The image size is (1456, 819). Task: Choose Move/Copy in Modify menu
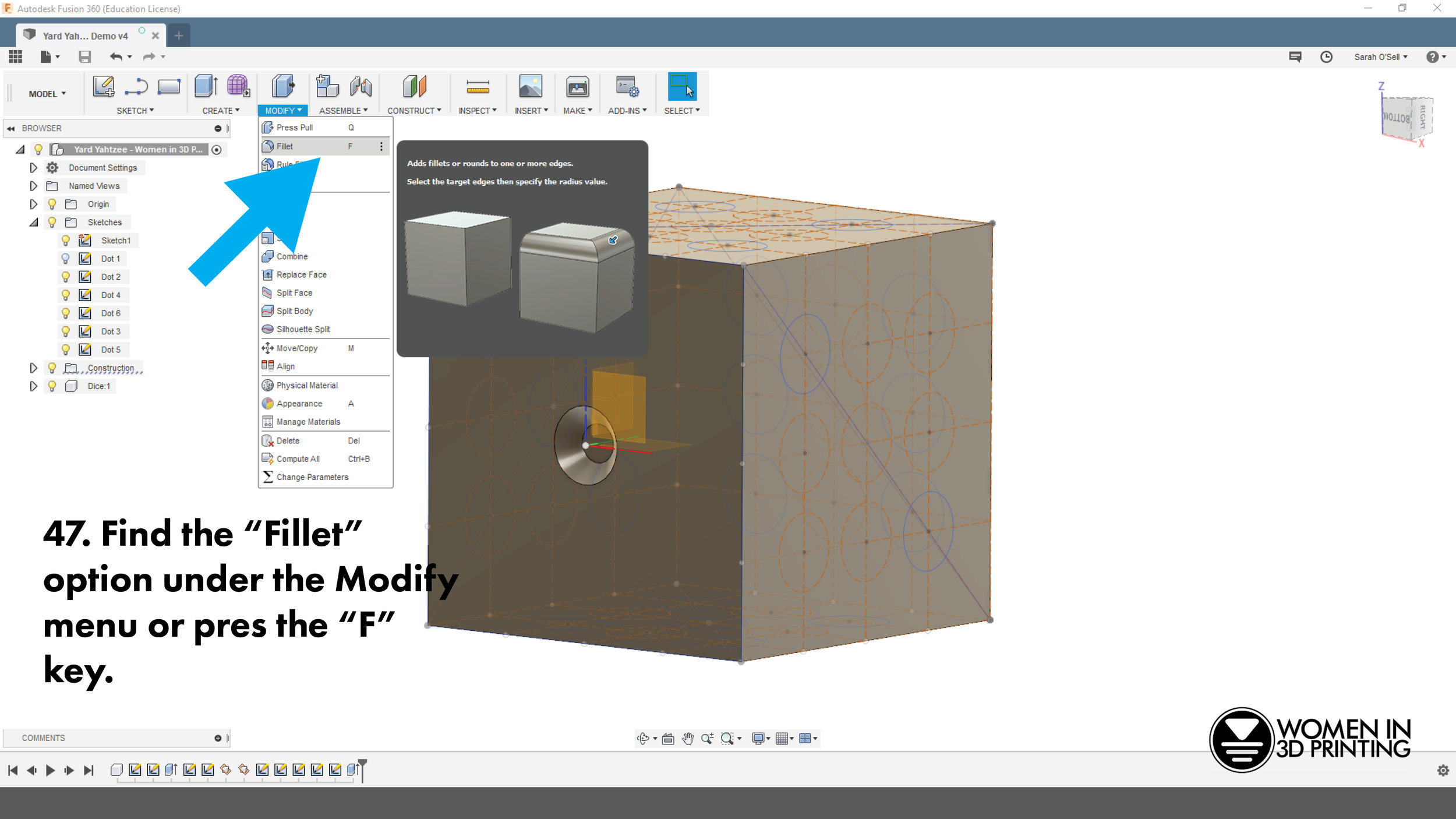324,348
